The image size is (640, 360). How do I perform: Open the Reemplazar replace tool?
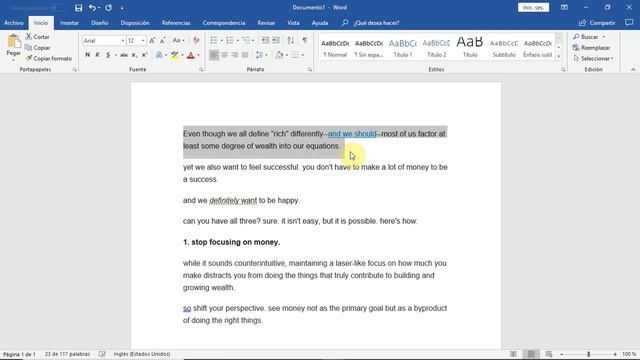[x=591, y=48]
